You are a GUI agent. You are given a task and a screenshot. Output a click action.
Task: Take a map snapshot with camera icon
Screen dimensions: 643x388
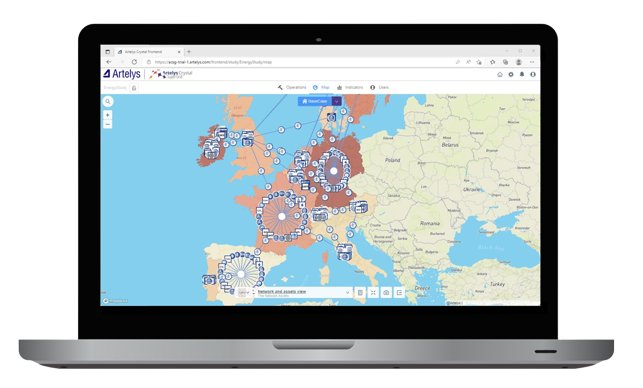[386, 292]
